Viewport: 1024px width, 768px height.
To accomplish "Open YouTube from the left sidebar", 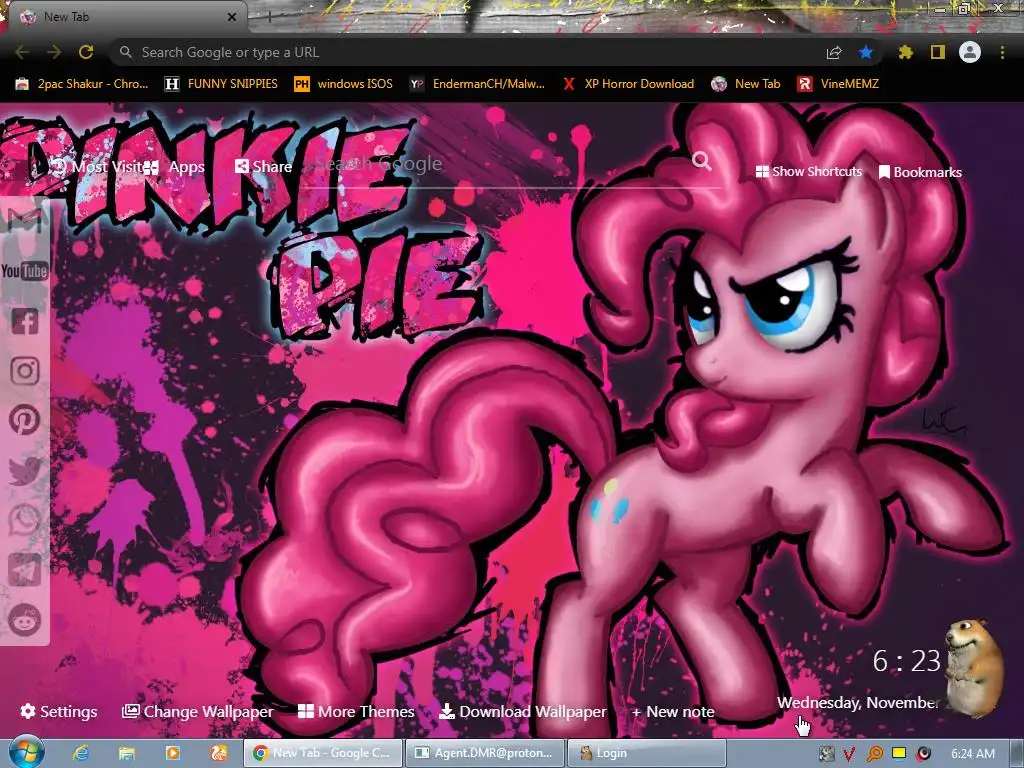I will pos(25,271).
